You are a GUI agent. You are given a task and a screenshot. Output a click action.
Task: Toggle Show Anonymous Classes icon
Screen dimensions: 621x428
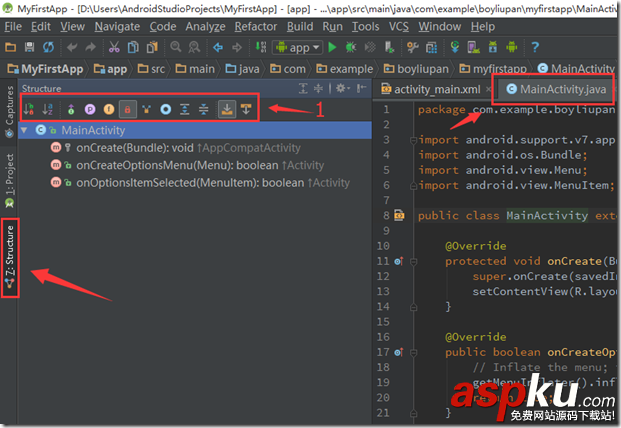click(147, 109)
